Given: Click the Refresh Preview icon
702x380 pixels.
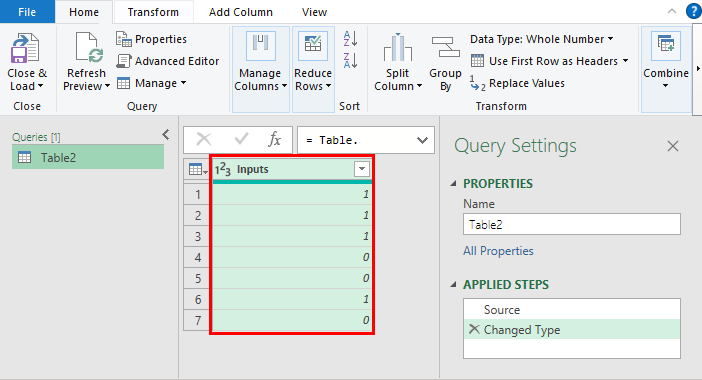Looking at the screenshot, I should (89, 47).
